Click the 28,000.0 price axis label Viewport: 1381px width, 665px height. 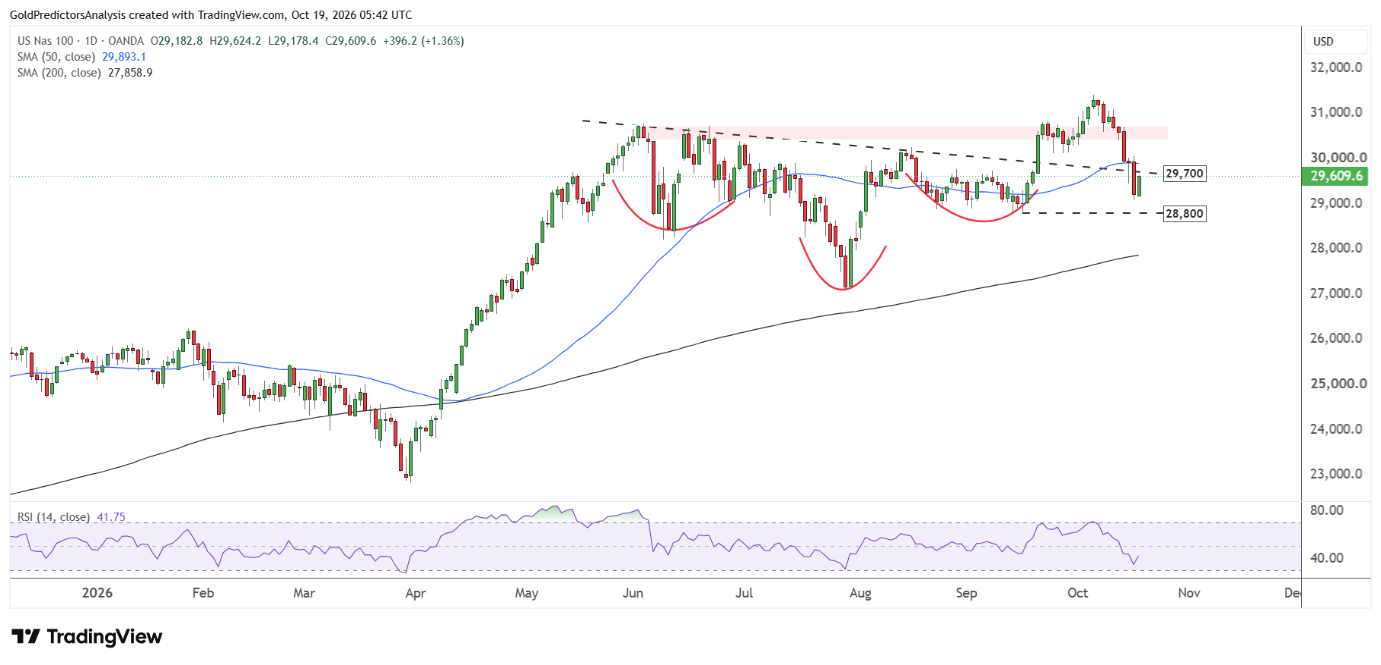tap(1337, 248)
